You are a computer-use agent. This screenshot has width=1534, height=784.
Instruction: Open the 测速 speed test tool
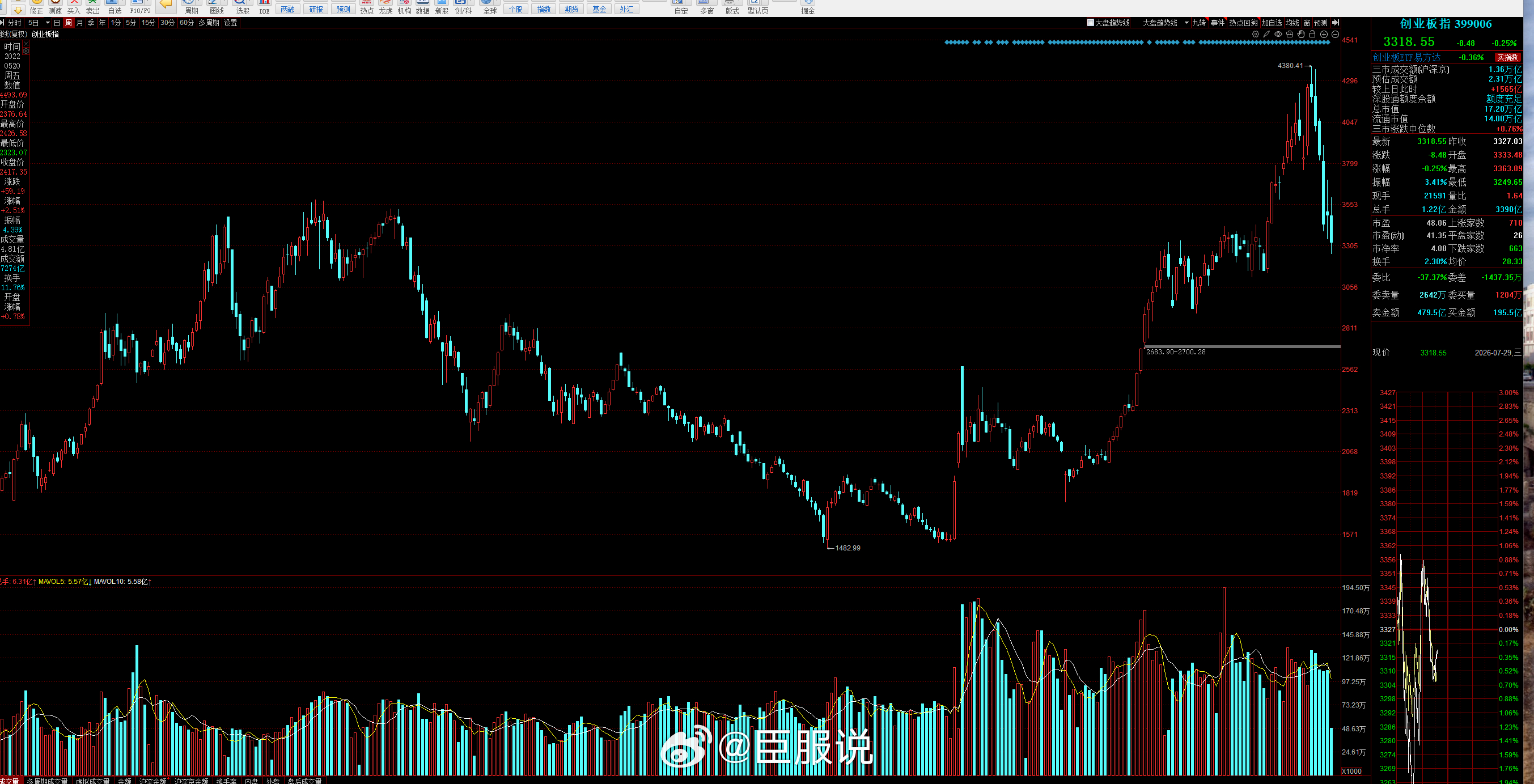pyautogui.click(x=55, y=7)
